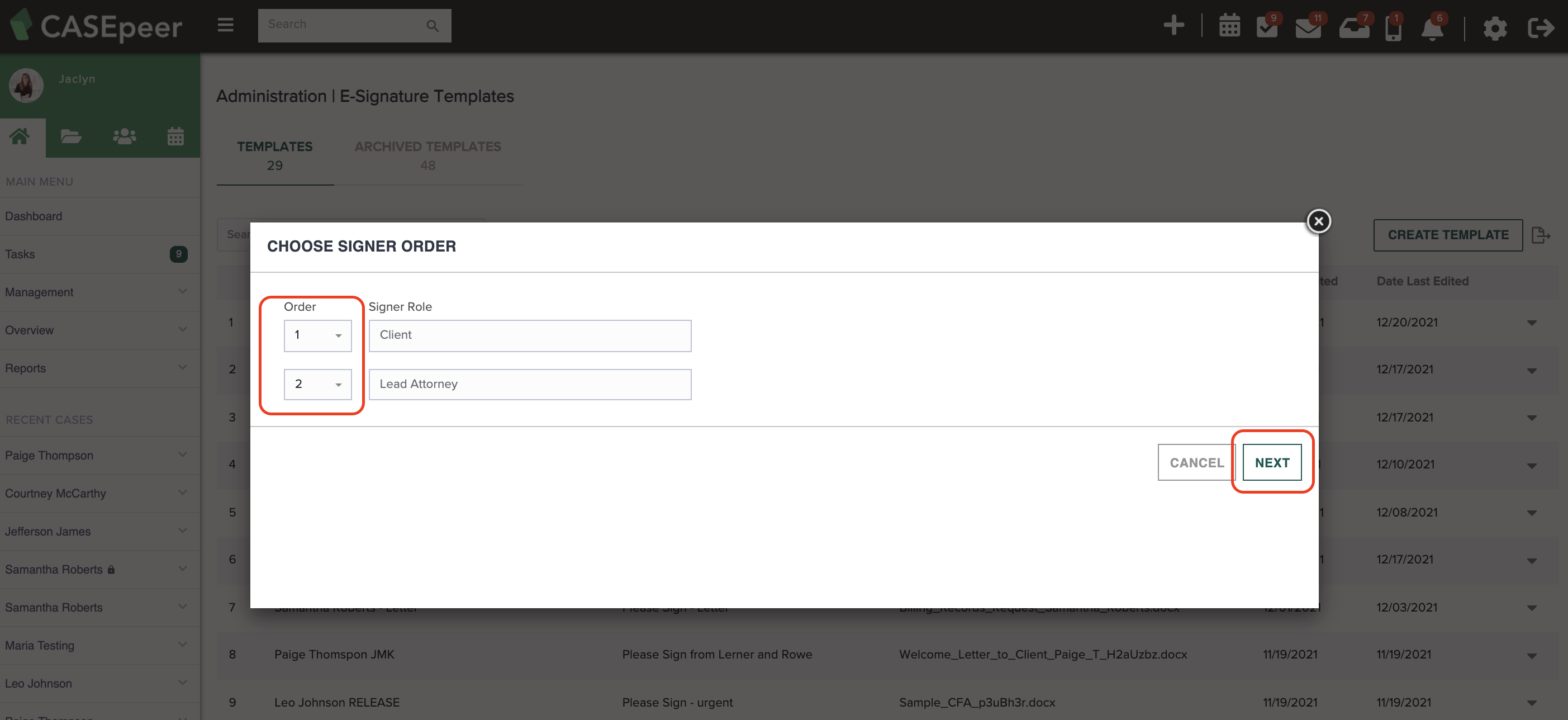Select the folder icon in the sidebar
The image size is (1568, 720).
tap(70, 136)
